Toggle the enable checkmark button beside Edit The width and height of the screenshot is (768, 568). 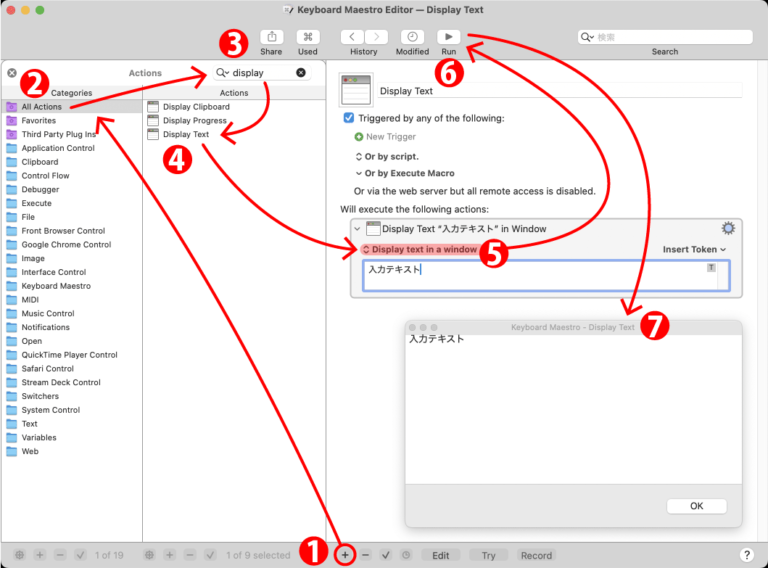coord(386,555)
